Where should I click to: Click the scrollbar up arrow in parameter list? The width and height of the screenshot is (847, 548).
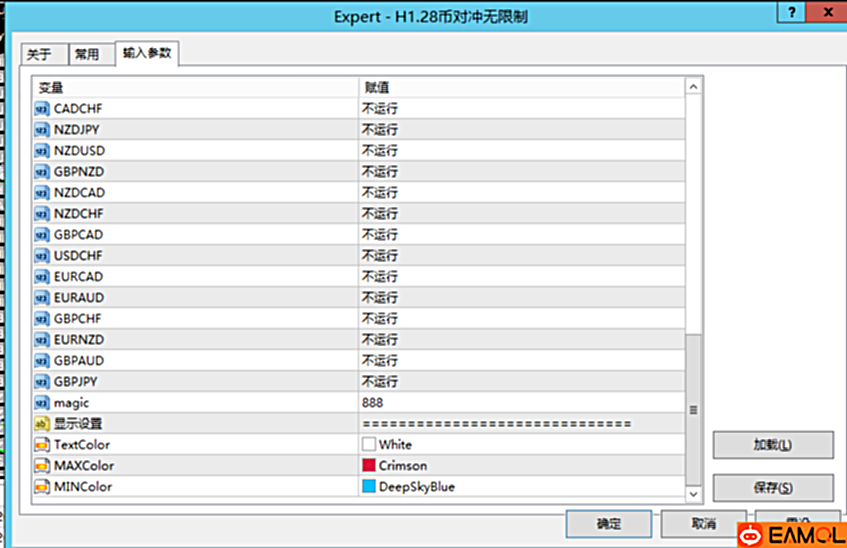point(693,88)
